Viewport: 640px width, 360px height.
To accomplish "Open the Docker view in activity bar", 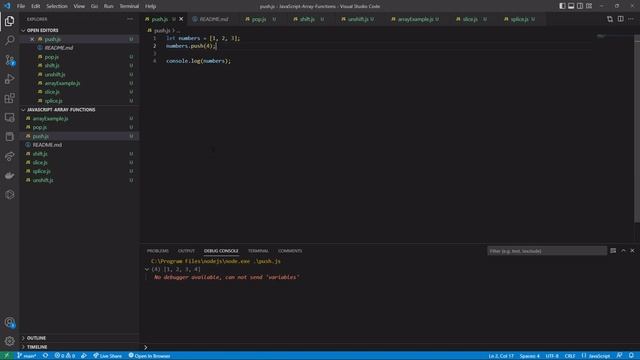I will coord(9,176).
